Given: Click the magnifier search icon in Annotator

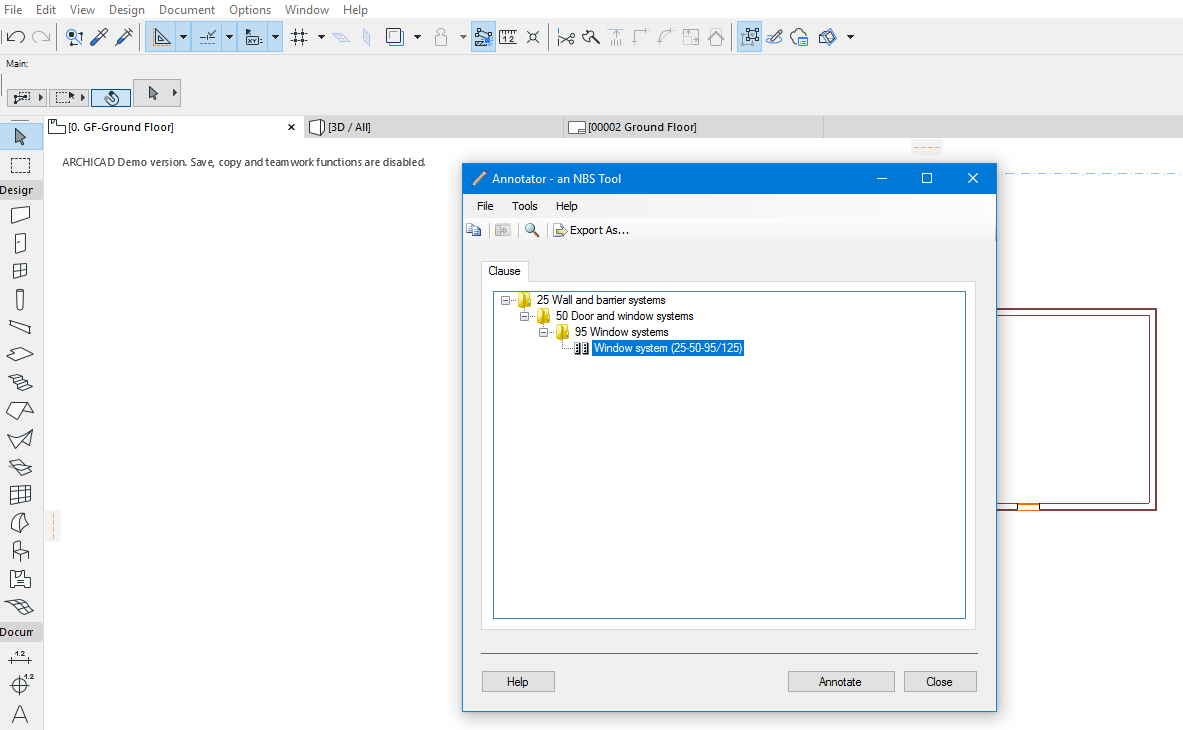Looking at the screenshot, I should coord(532,230).
